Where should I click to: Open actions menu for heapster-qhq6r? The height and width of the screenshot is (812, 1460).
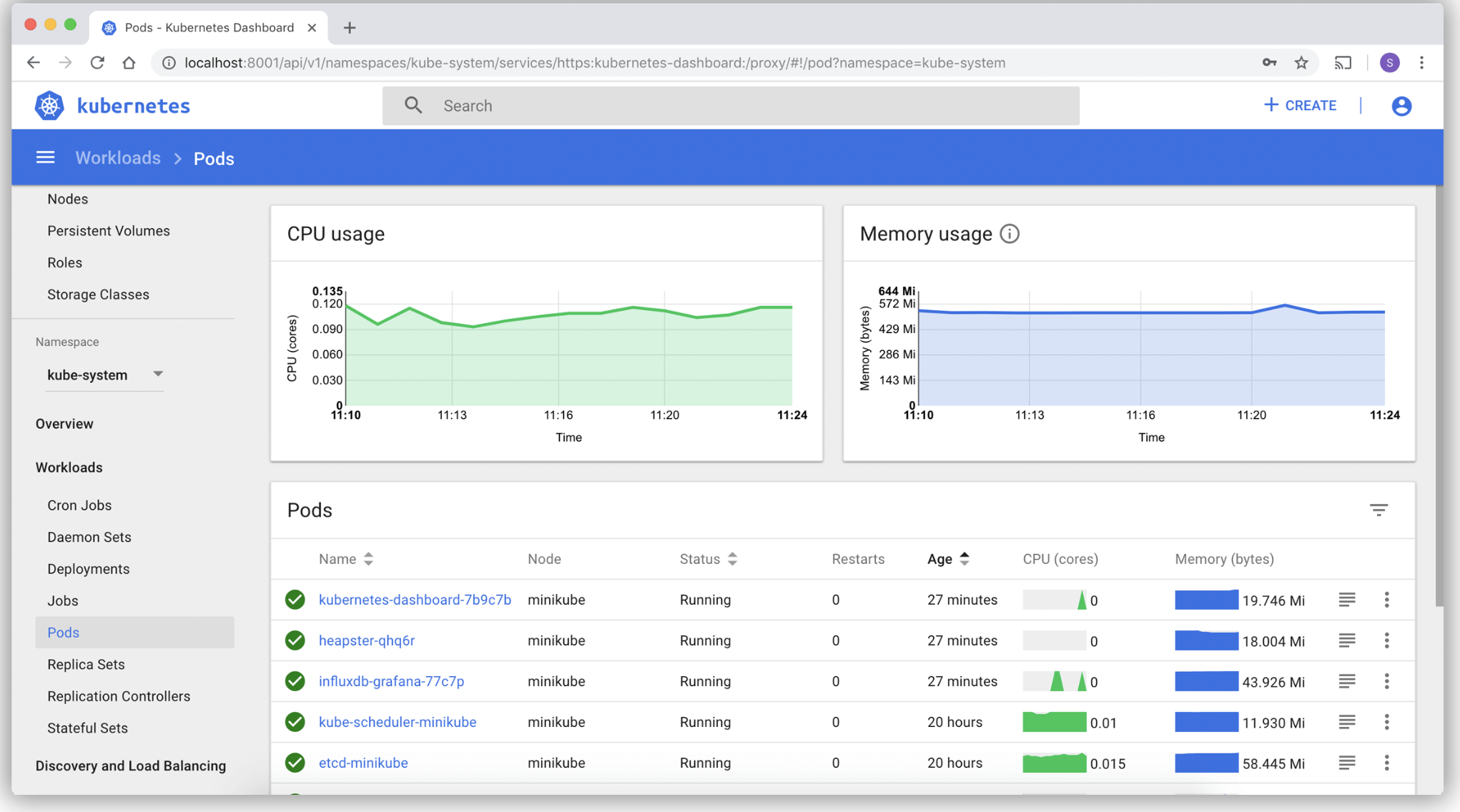[x=1386, y=640]
